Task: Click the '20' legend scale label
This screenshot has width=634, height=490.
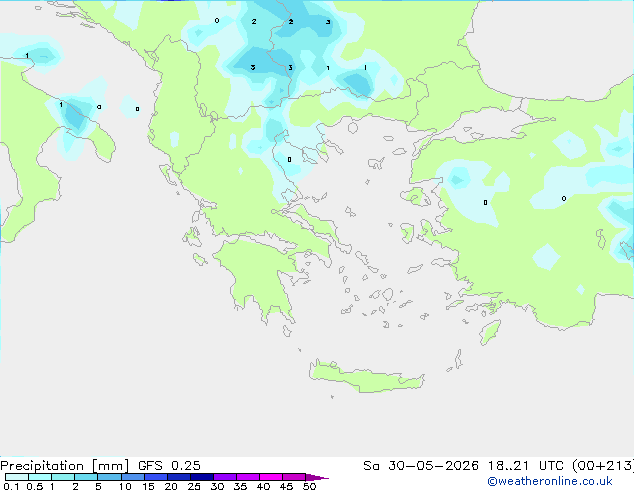Action: [171, 486]
